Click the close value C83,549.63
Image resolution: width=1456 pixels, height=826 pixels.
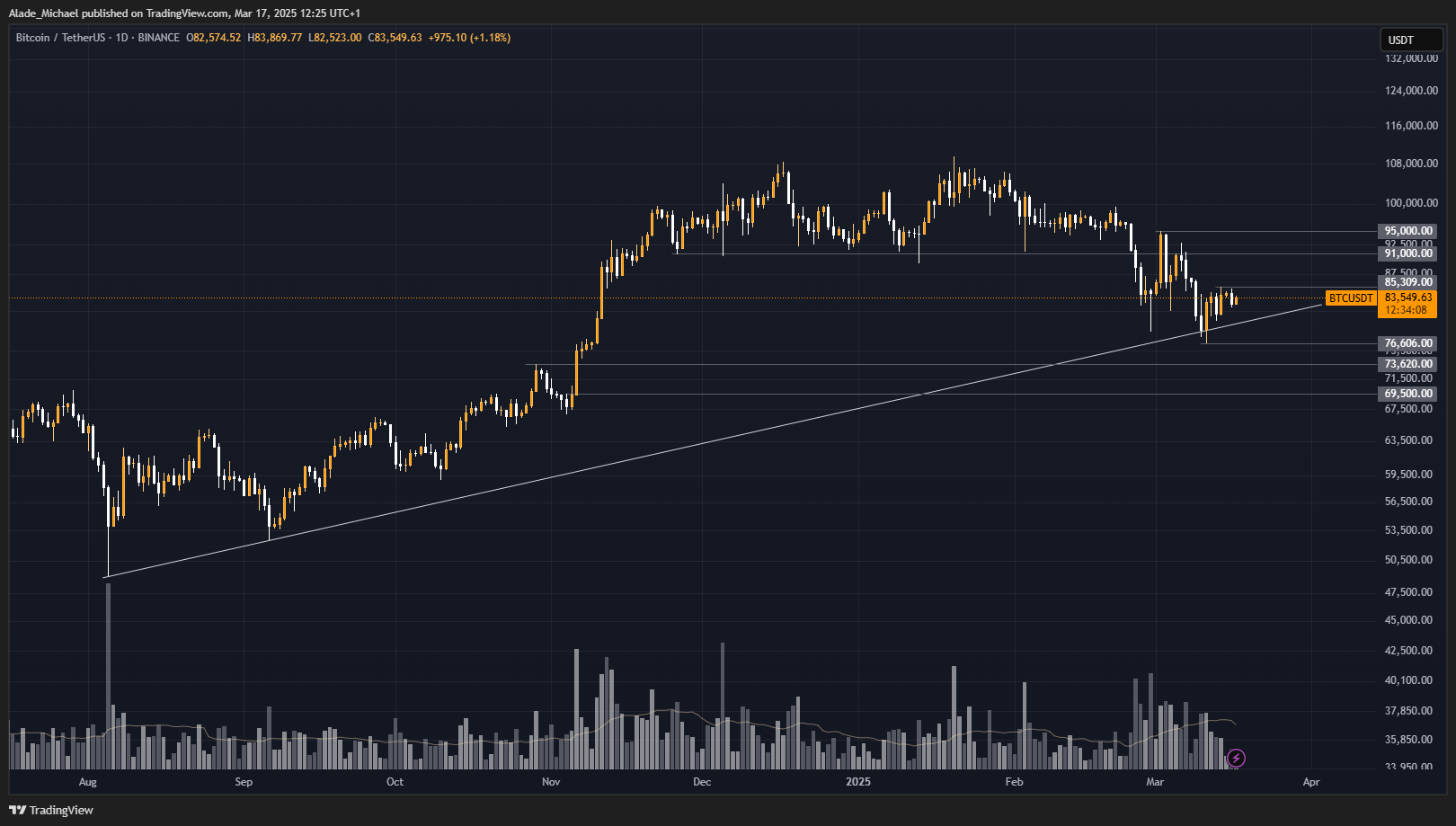395,38
